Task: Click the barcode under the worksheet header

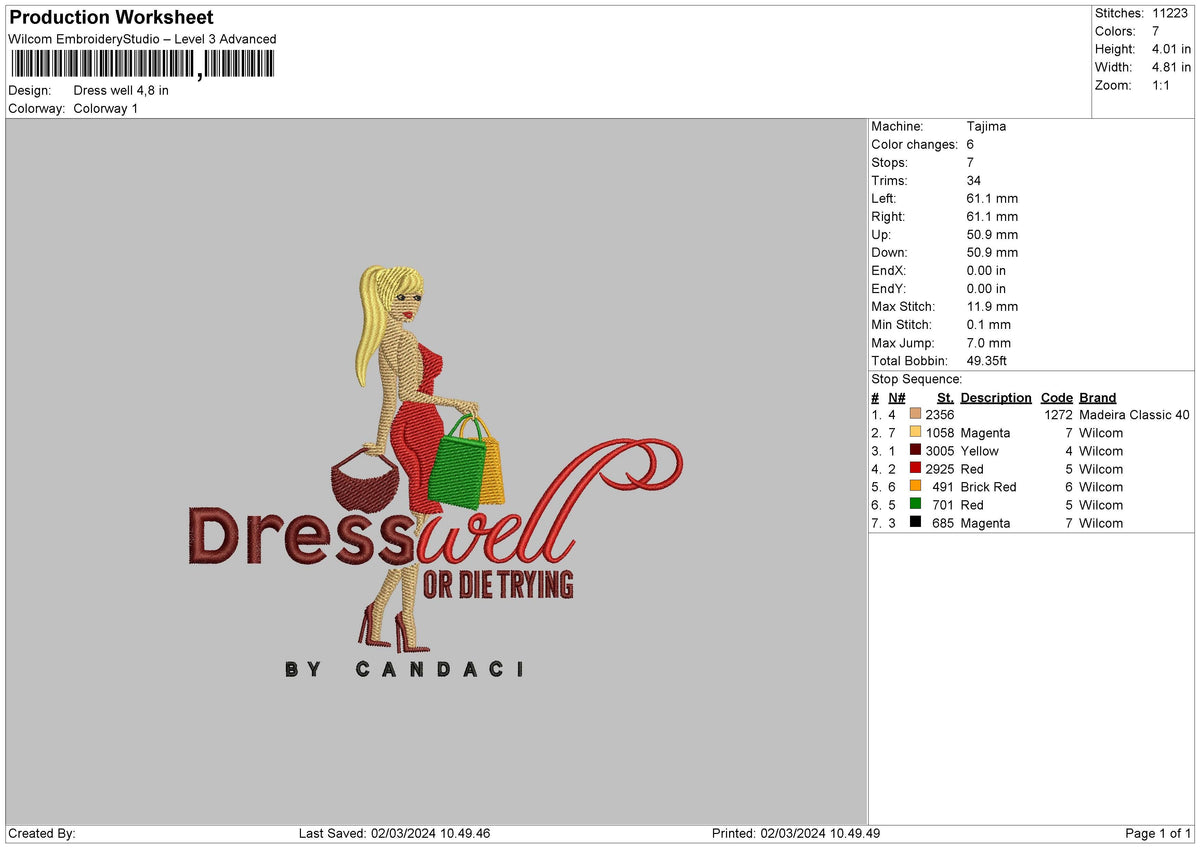Action: tap(141, 65)
